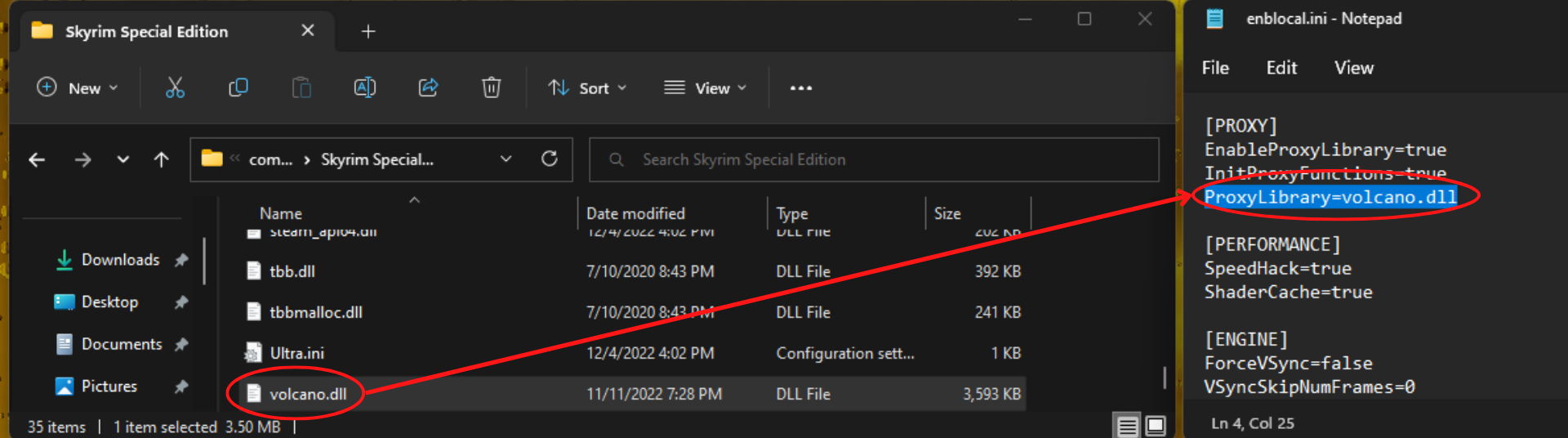Viewport: 1568px width, 438px height.
Task: Click the folder icon in address bar
Action: pyautogui.click(x=212, y=159)
